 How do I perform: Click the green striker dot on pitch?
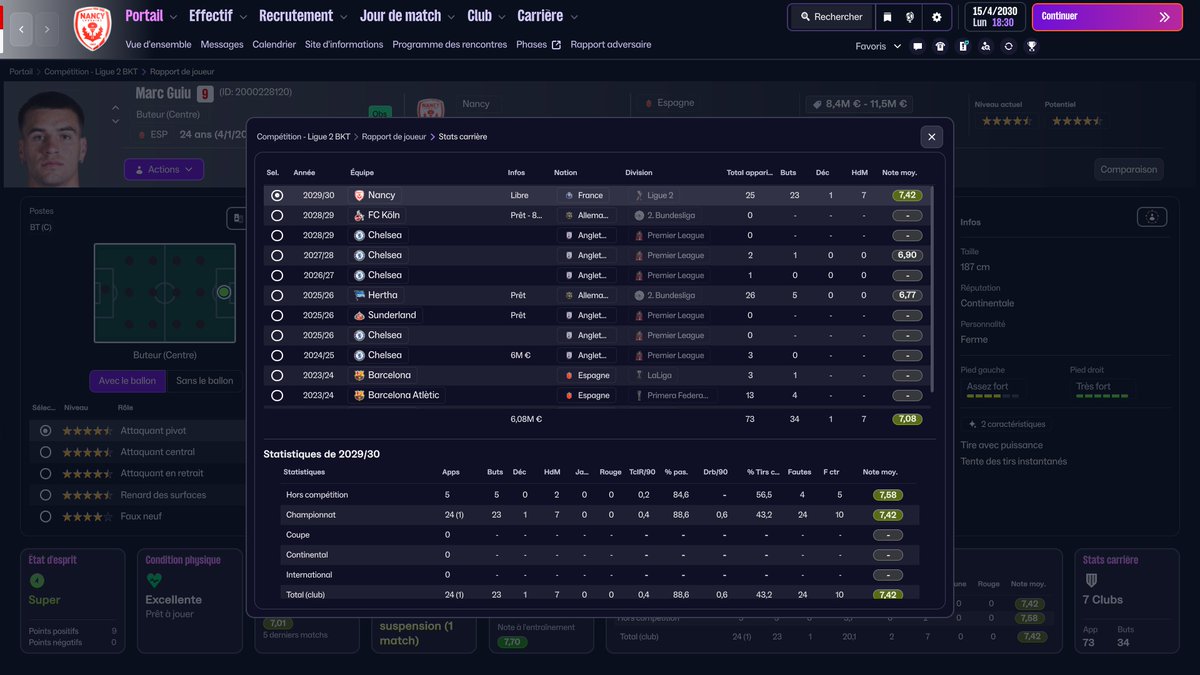tap(224, 292)
